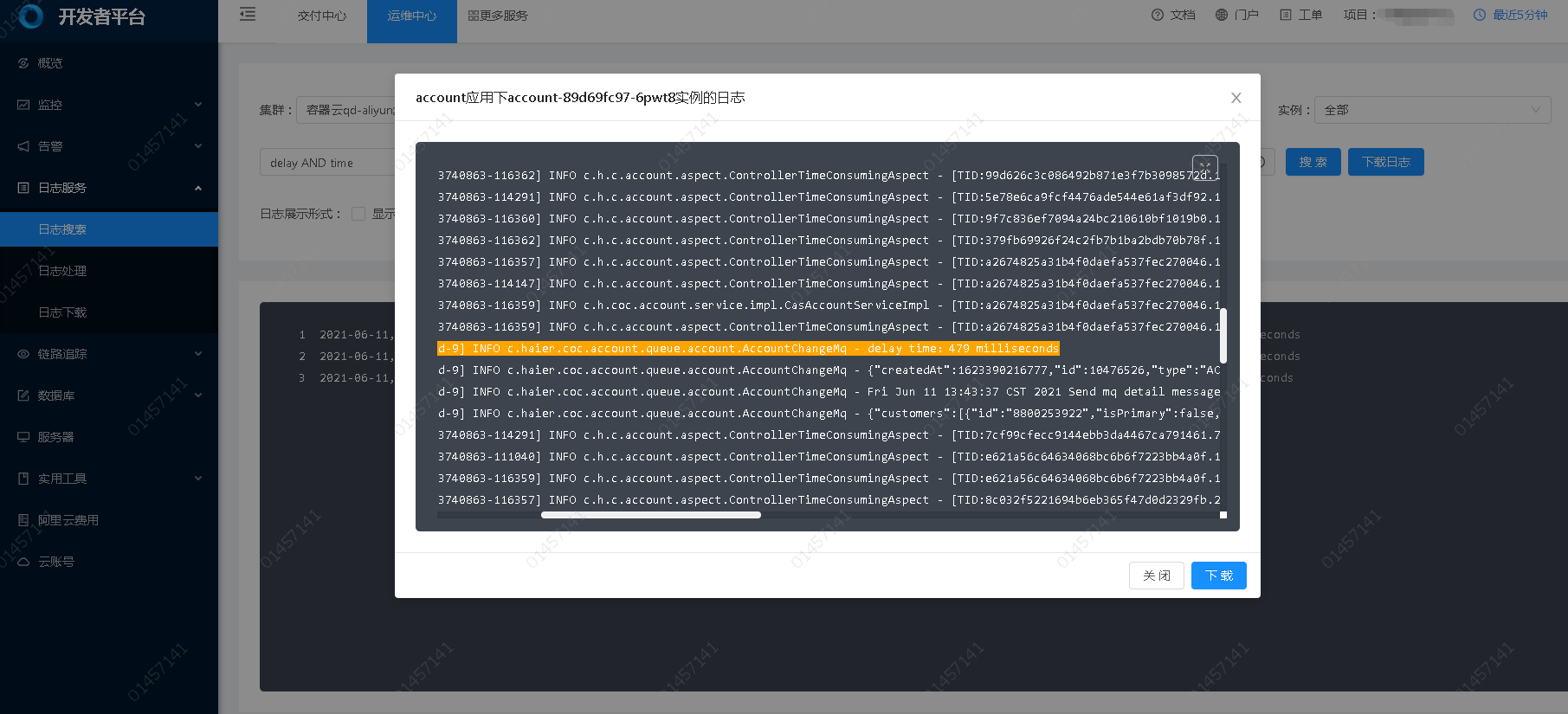The height and width of the screenshot is (714, 1568).
Task: Close the log dialog with X icon
Action: [x=1236, y=98]
